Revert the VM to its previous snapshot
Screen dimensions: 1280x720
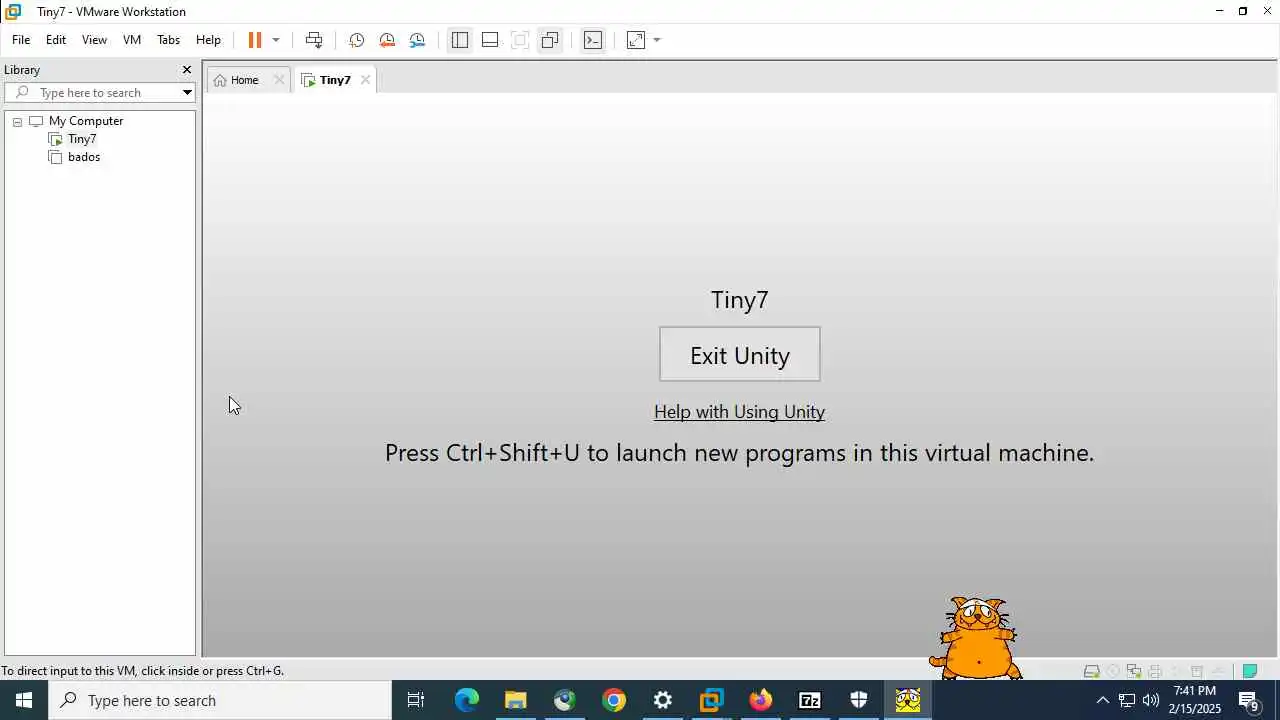pyautogui.click(x=387, y=40)
